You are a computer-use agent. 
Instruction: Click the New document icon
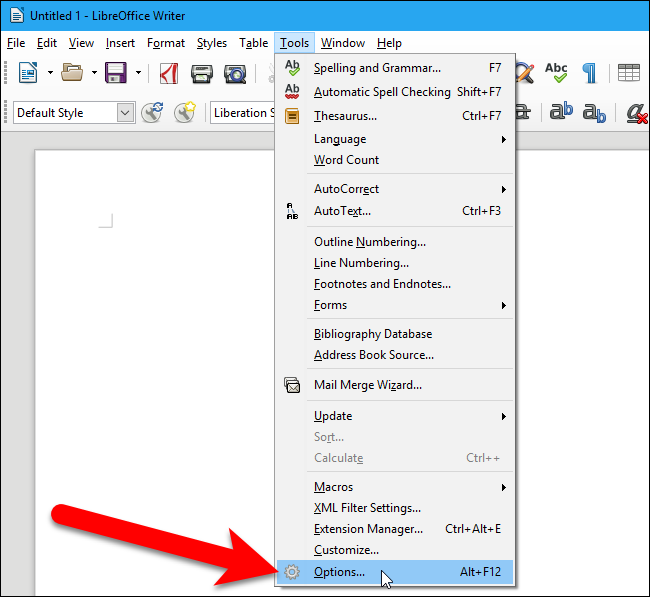coord(28,73)
